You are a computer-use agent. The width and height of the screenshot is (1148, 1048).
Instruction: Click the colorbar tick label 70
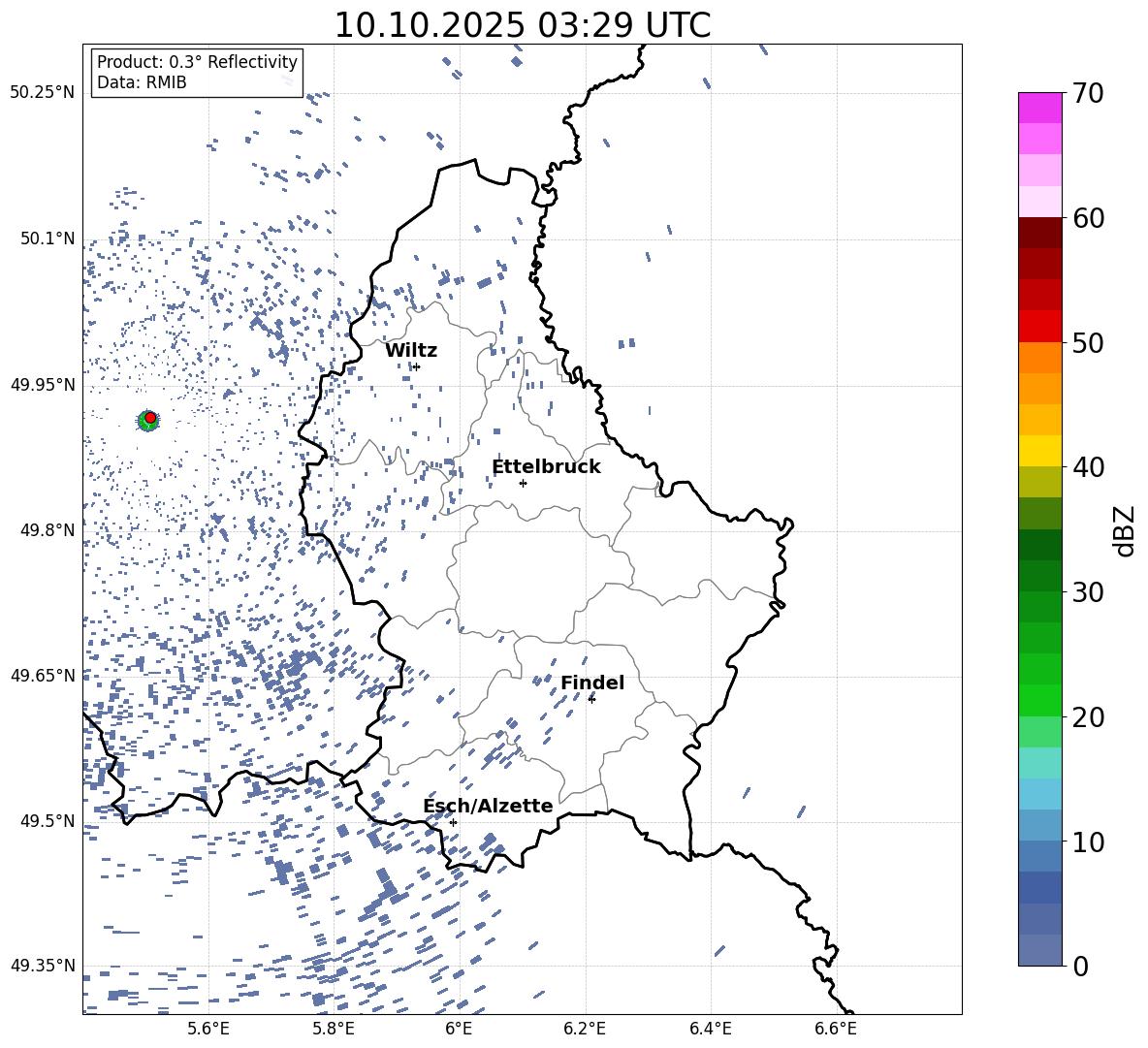(x=1088, y=94)
